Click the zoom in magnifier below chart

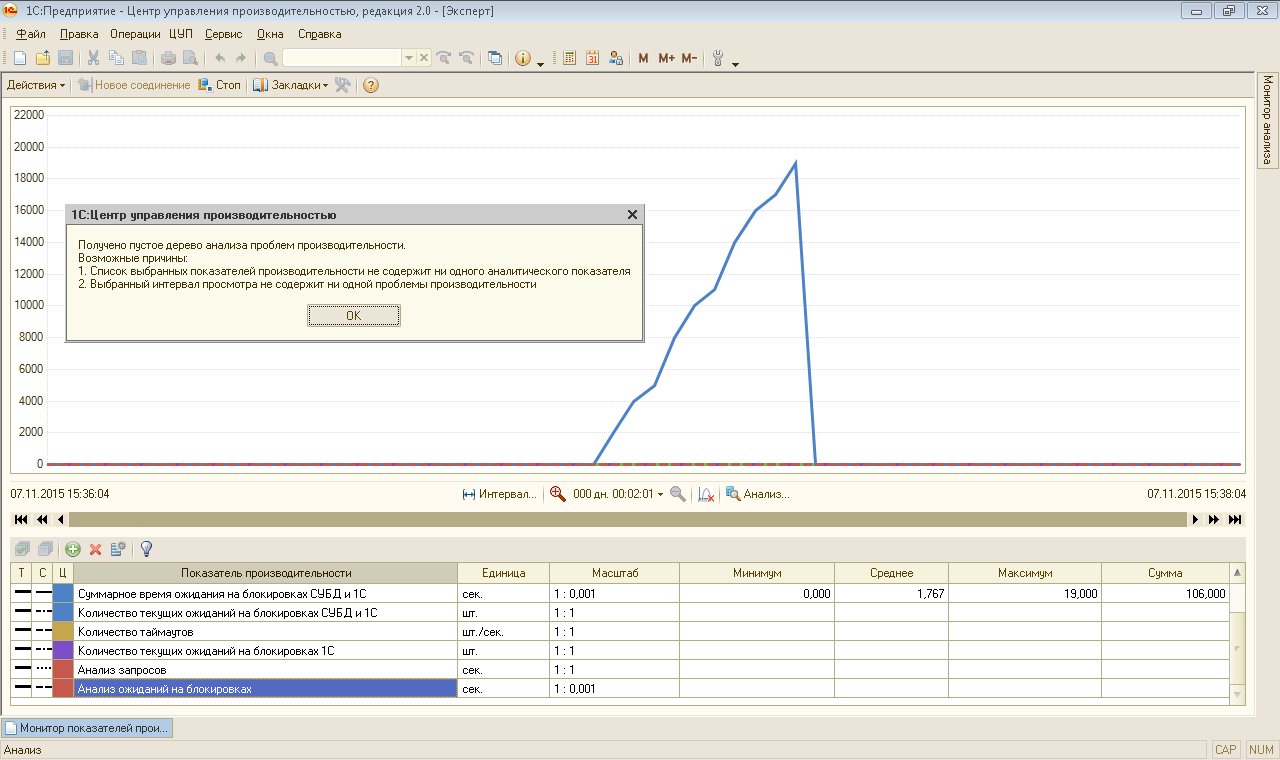click(x=558, y=493)
